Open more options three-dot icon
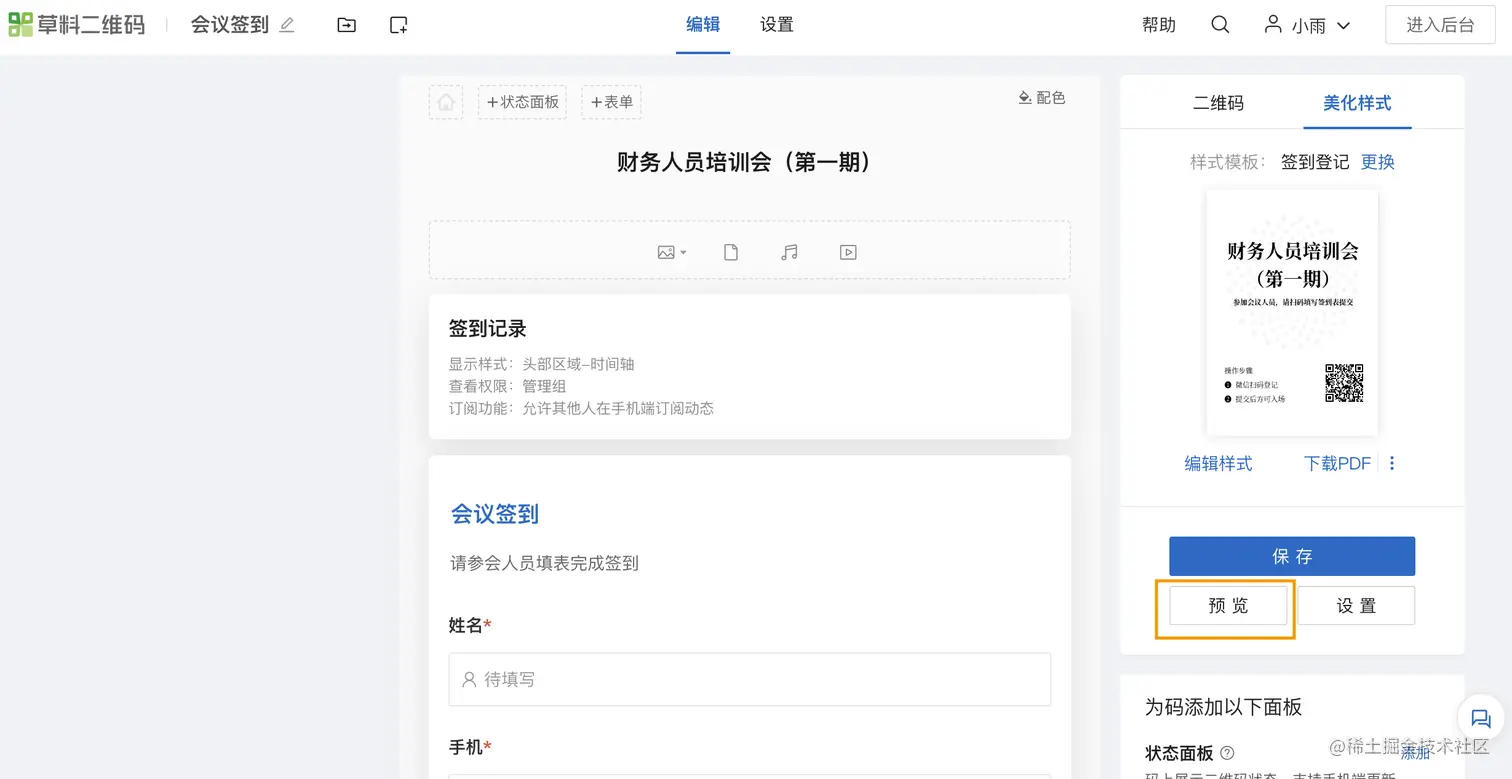 pos(1392,463)
